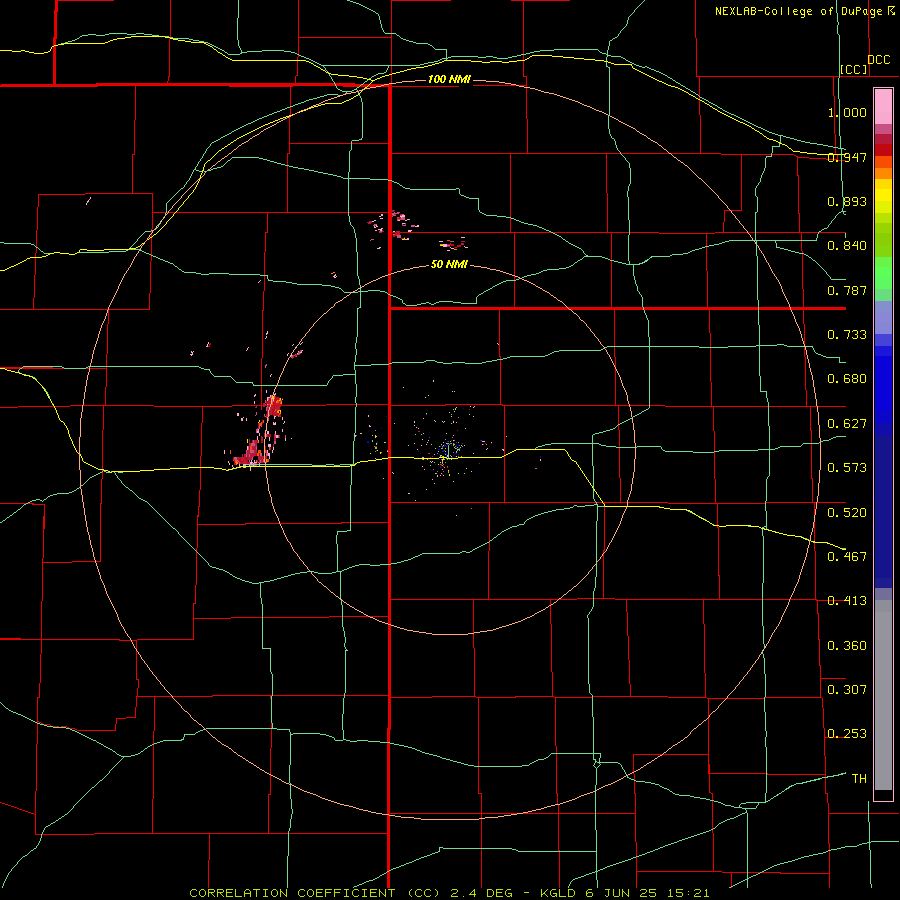This screenshot has width=900, height=900.
Task: Click the 2.4 DEG elevation angle text
Action: coord(482,893)
